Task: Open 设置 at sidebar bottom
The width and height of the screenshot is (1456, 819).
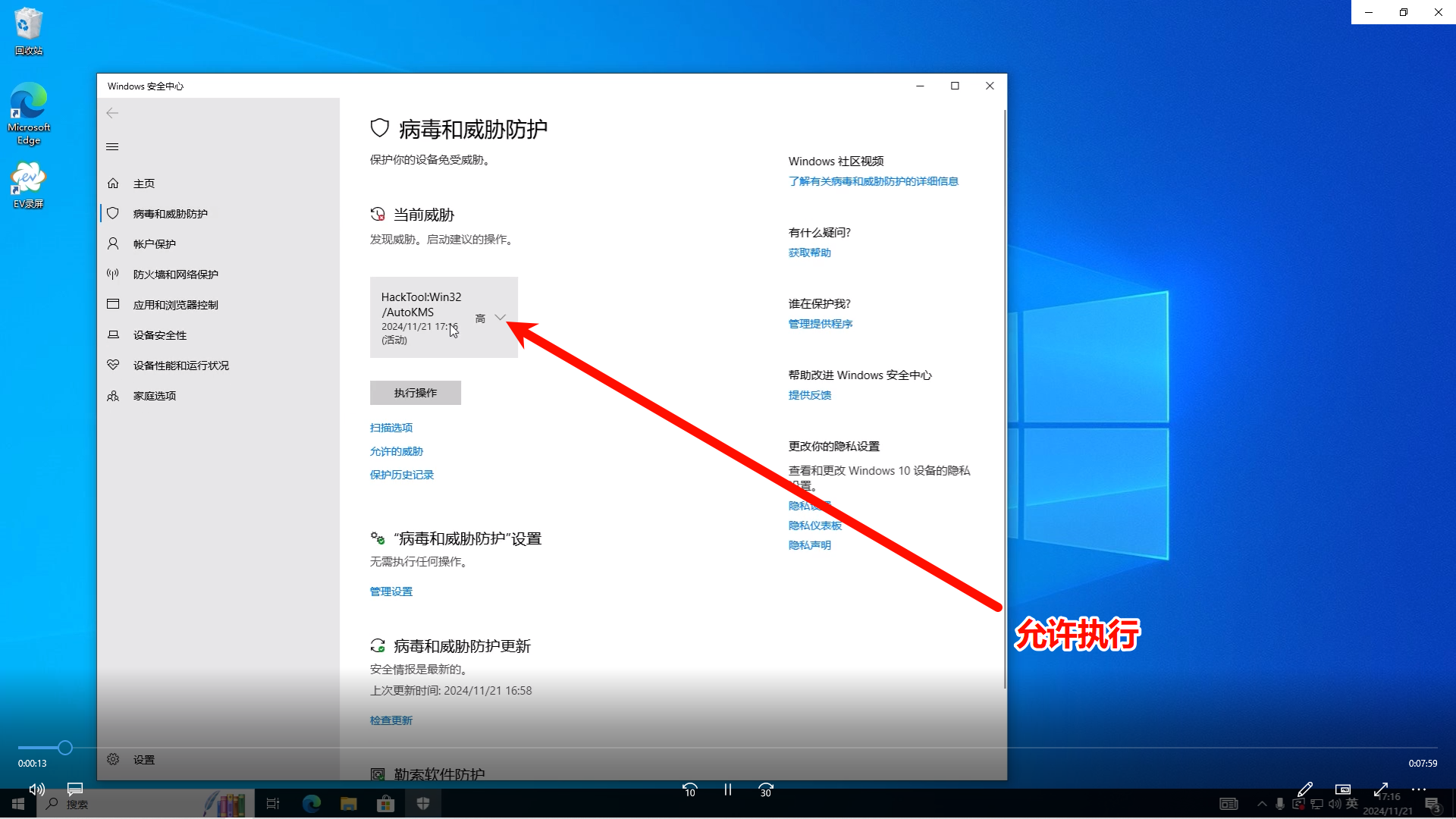Action: (218, 759)
